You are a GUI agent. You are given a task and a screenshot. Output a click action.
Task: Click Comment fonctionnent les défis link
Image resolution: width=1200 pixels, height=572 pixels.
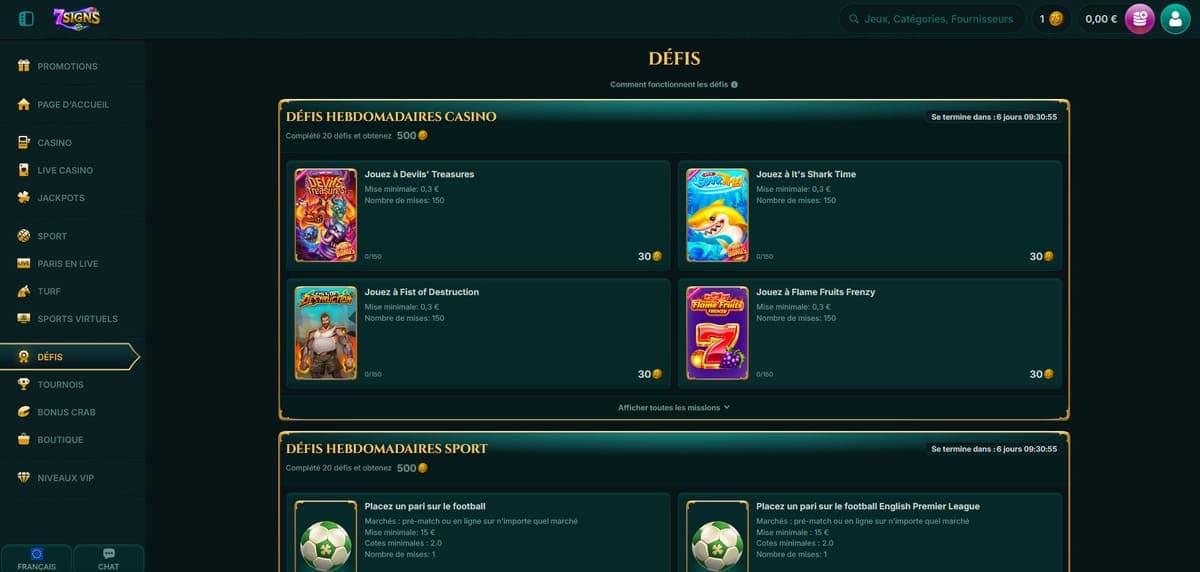[x=669, y=85]
